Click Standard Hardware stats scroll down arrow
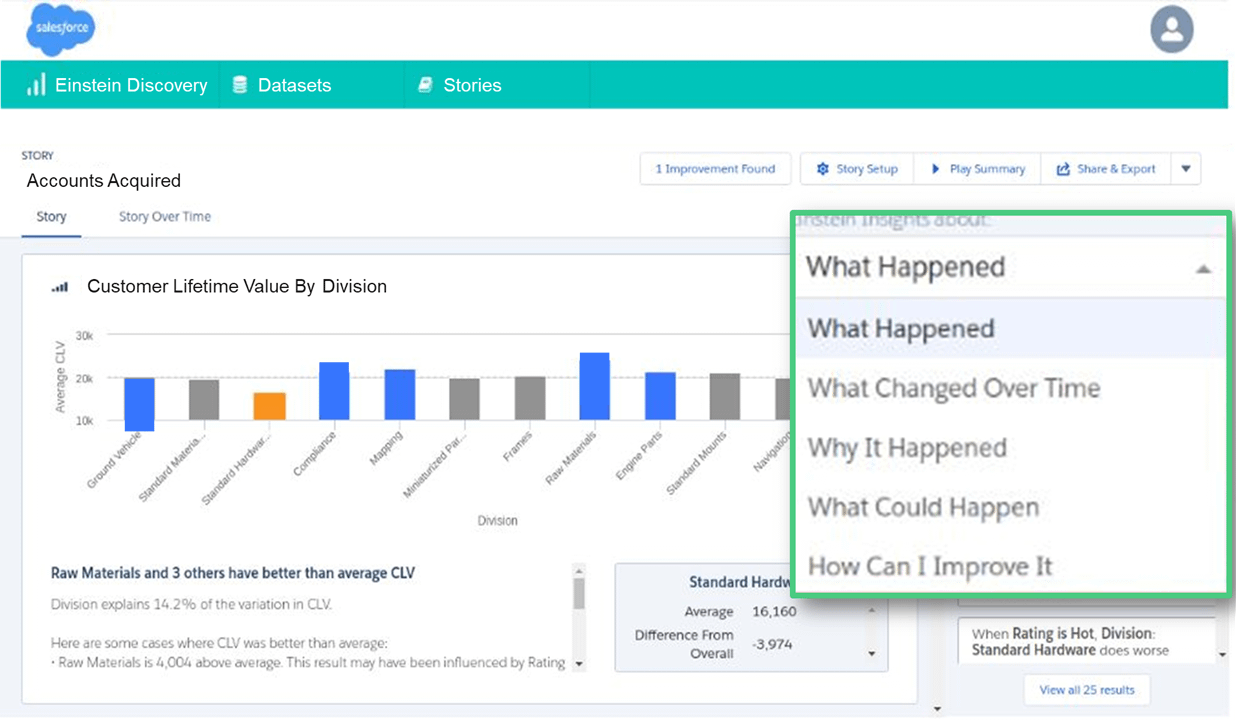The image size is (1236, 720). tap(871, 654)
